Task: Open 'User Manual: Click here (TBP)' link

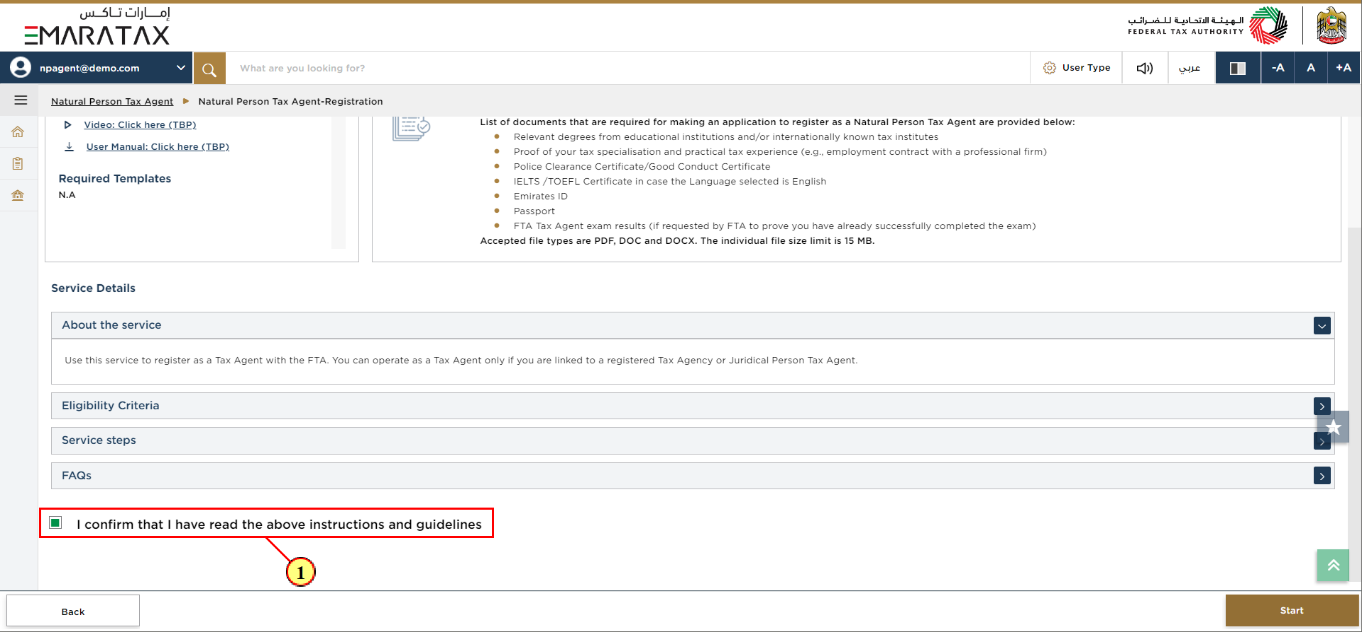Action: click(157, 147)
